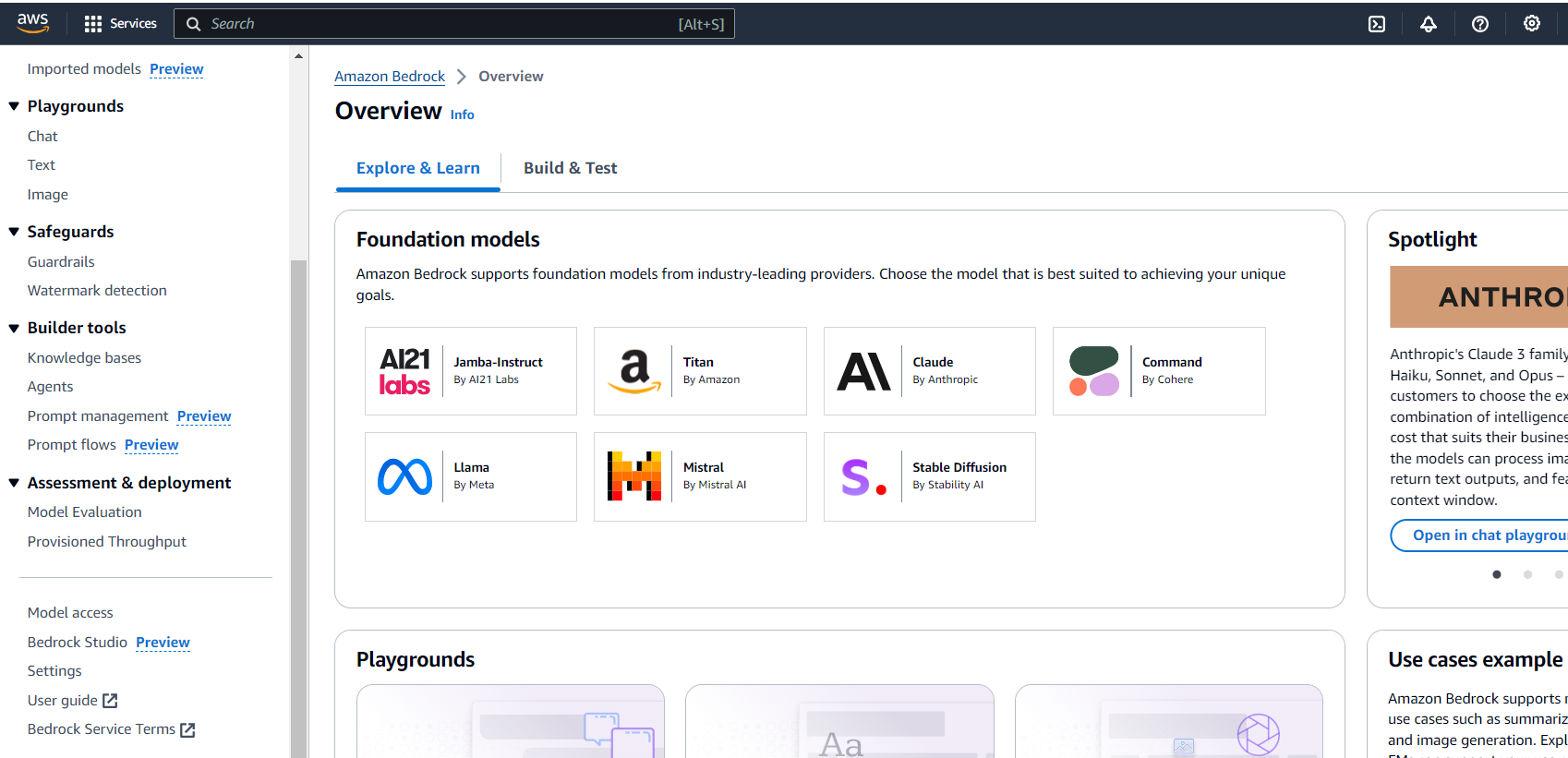
Task: Click the Titan by Amazon card title
Action: tap(698, 363)
